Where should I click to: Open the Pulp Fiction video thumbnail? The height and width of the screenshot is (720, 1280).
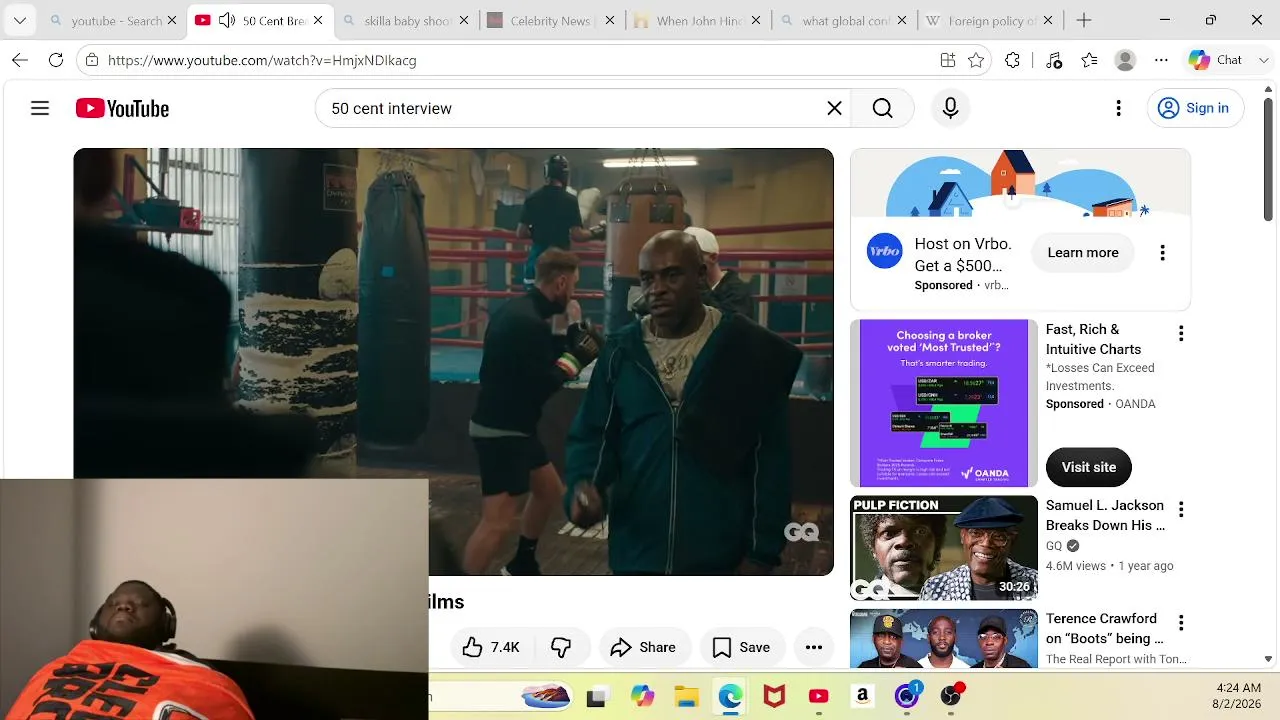[x=944, y=548]
